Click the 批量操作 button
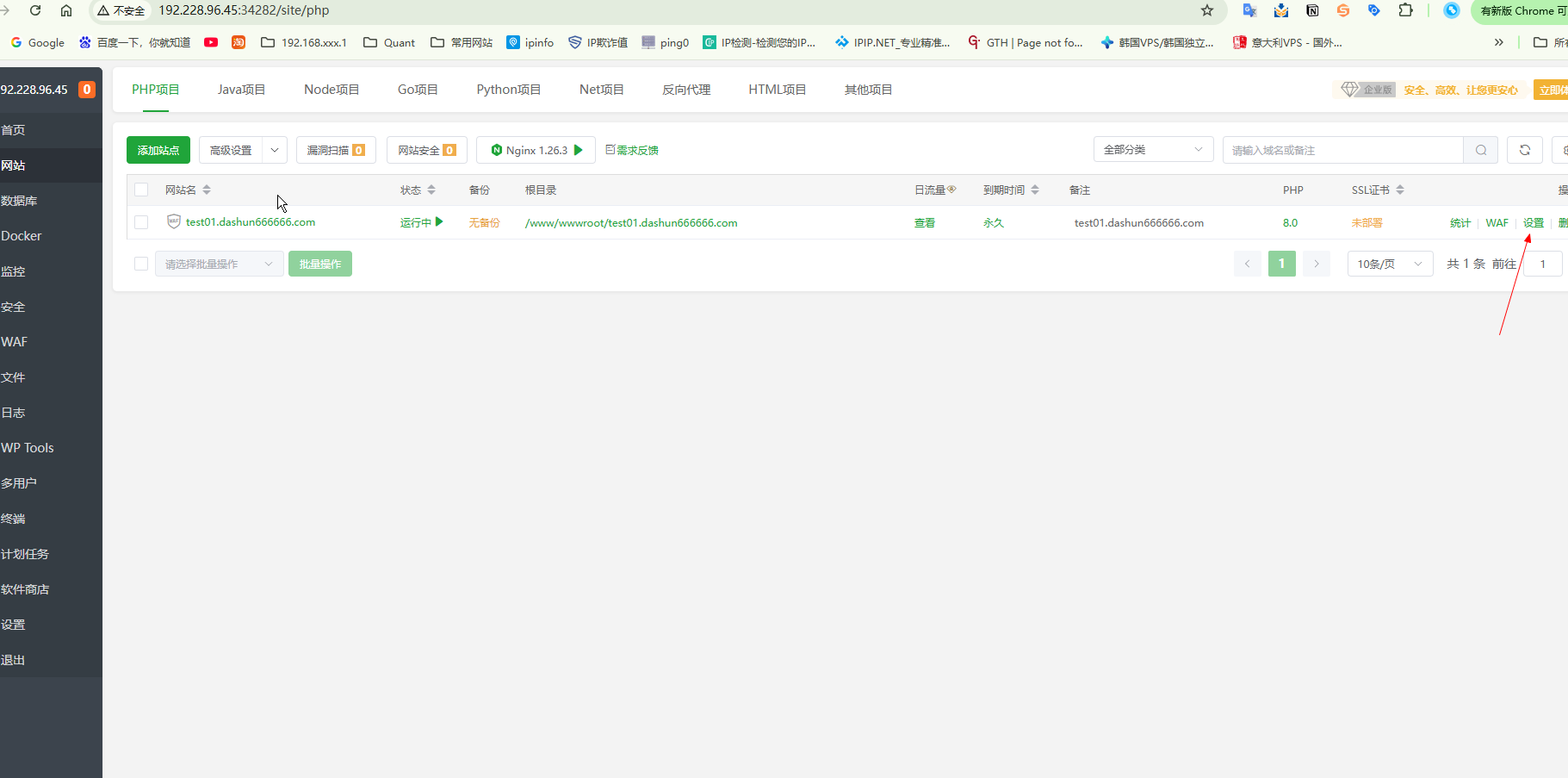The image size is (1568, 778). pyautogui.click(x=320, y=264)
